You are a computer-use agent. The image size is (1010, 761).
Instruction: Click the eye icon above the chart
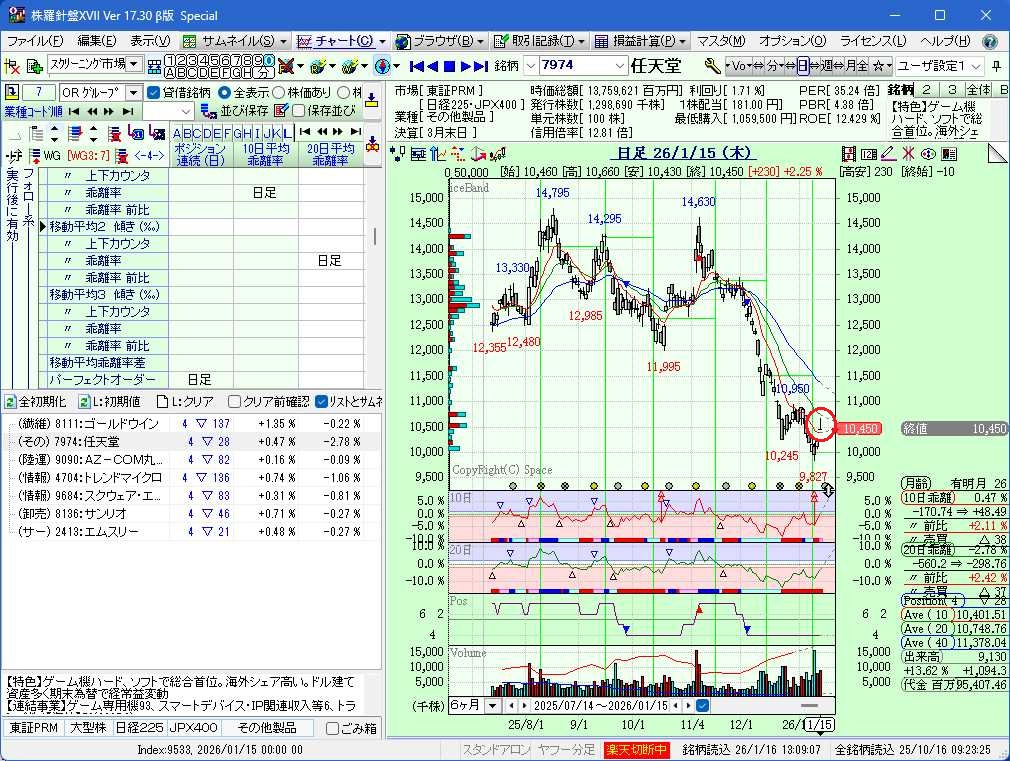tap(928, 153)
